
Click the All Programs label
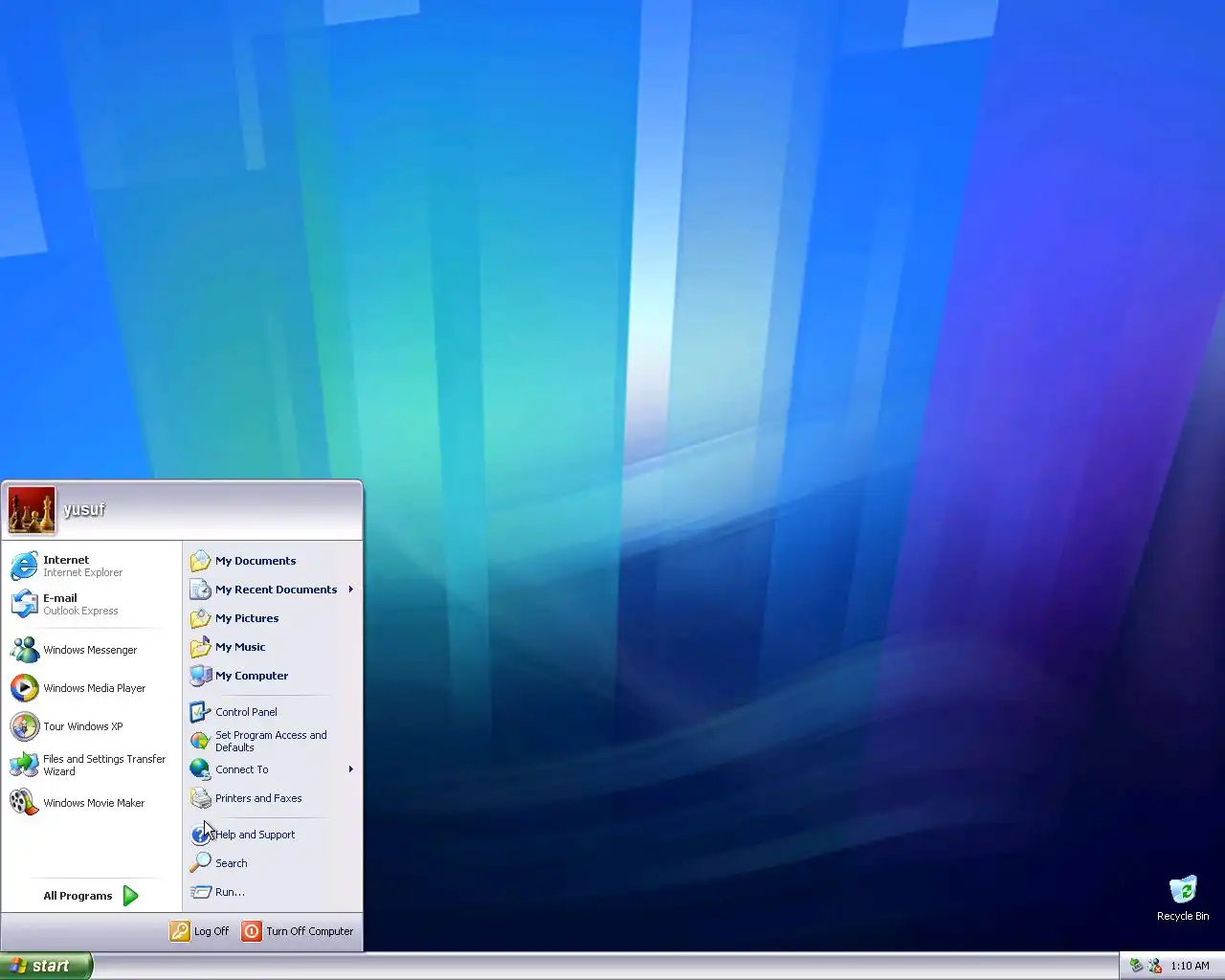[x=78, y=896]
